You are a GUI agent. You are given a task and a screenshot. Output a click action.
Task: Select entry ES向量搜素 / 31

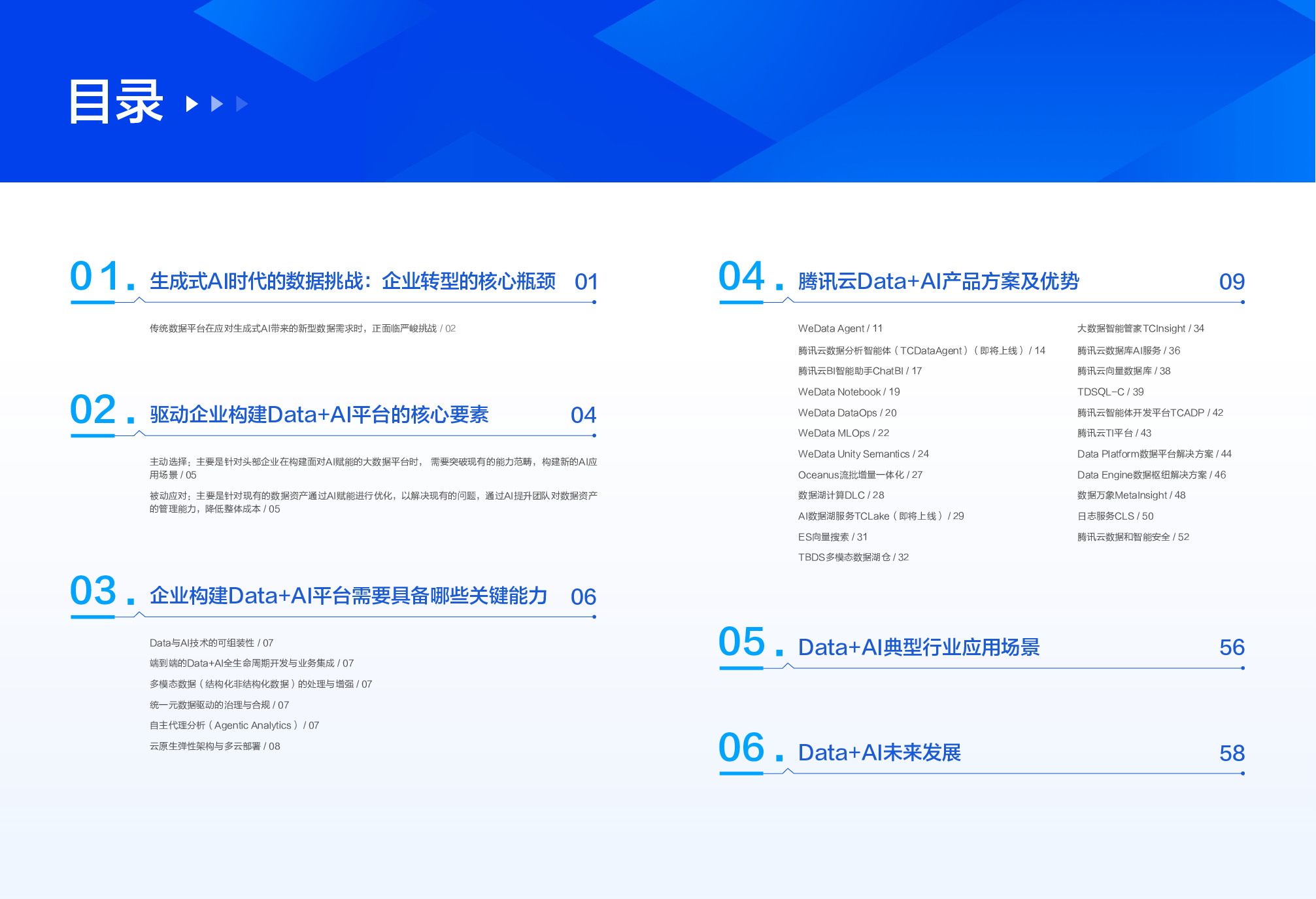coord(833,537)
